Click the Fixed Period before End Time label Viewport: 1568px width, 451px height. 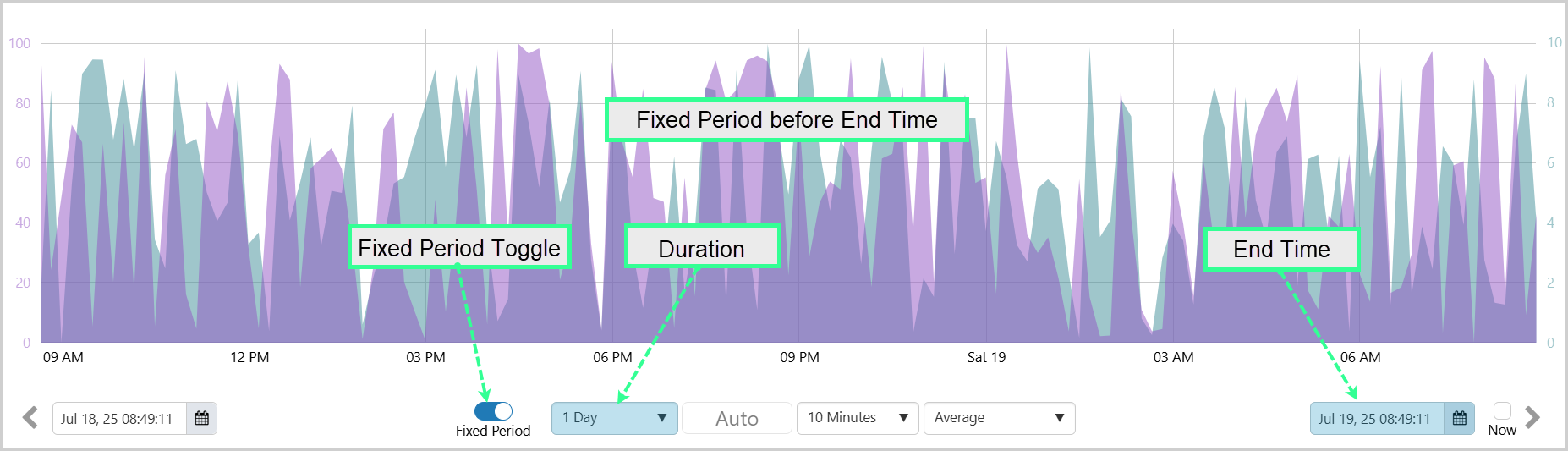787,120
